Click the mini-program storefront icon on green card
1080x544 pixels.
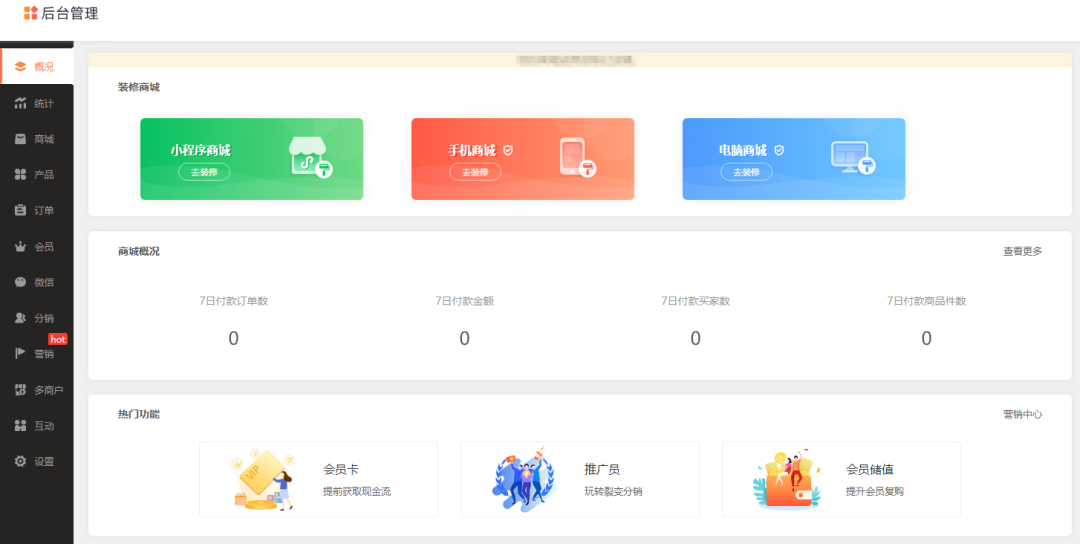310,156
